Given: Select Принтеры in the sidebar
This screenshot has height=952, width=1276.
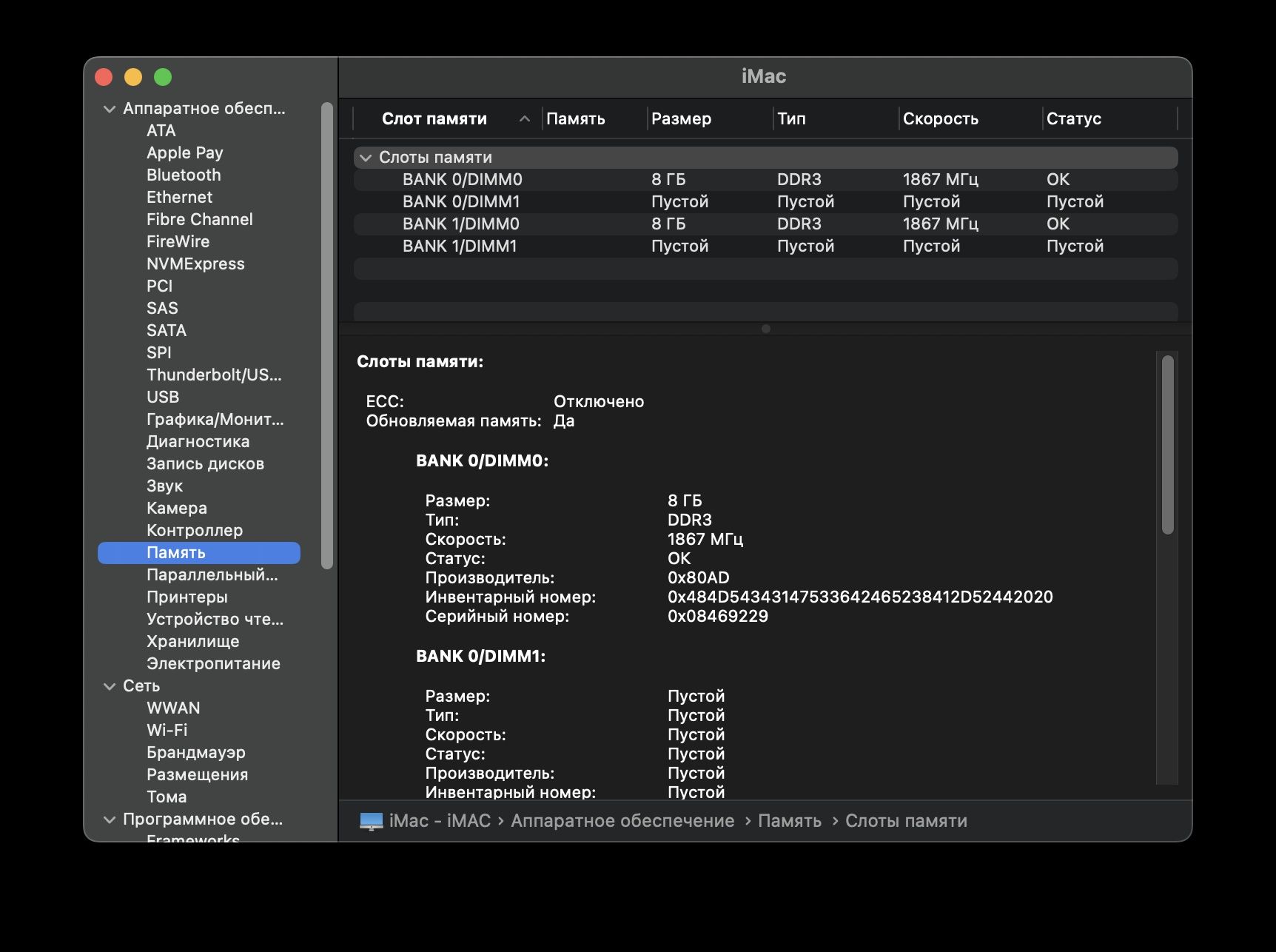Looking at the screenshot, I should pyautogui.click(x=187, y=597).
